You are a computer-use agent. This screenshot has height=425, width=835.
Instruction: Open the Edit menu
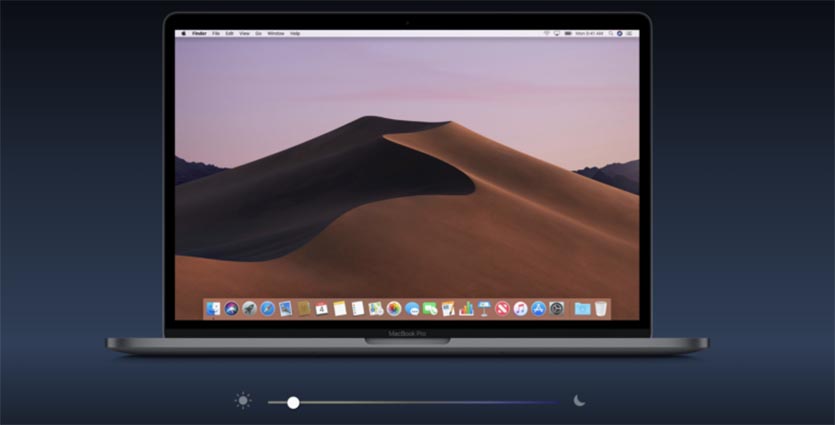[x=230, y=34]
